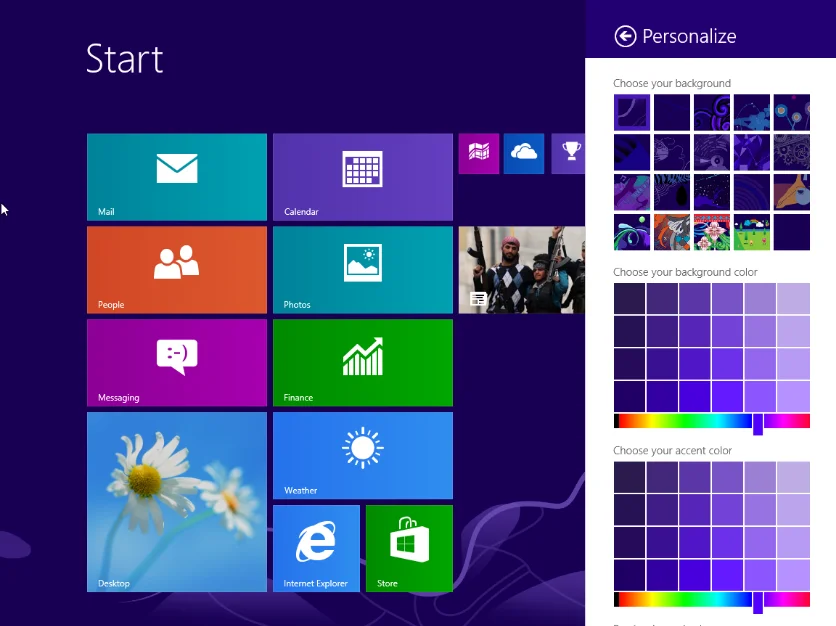
Task: Launch the People tile
Action: [x=177, y=270]
